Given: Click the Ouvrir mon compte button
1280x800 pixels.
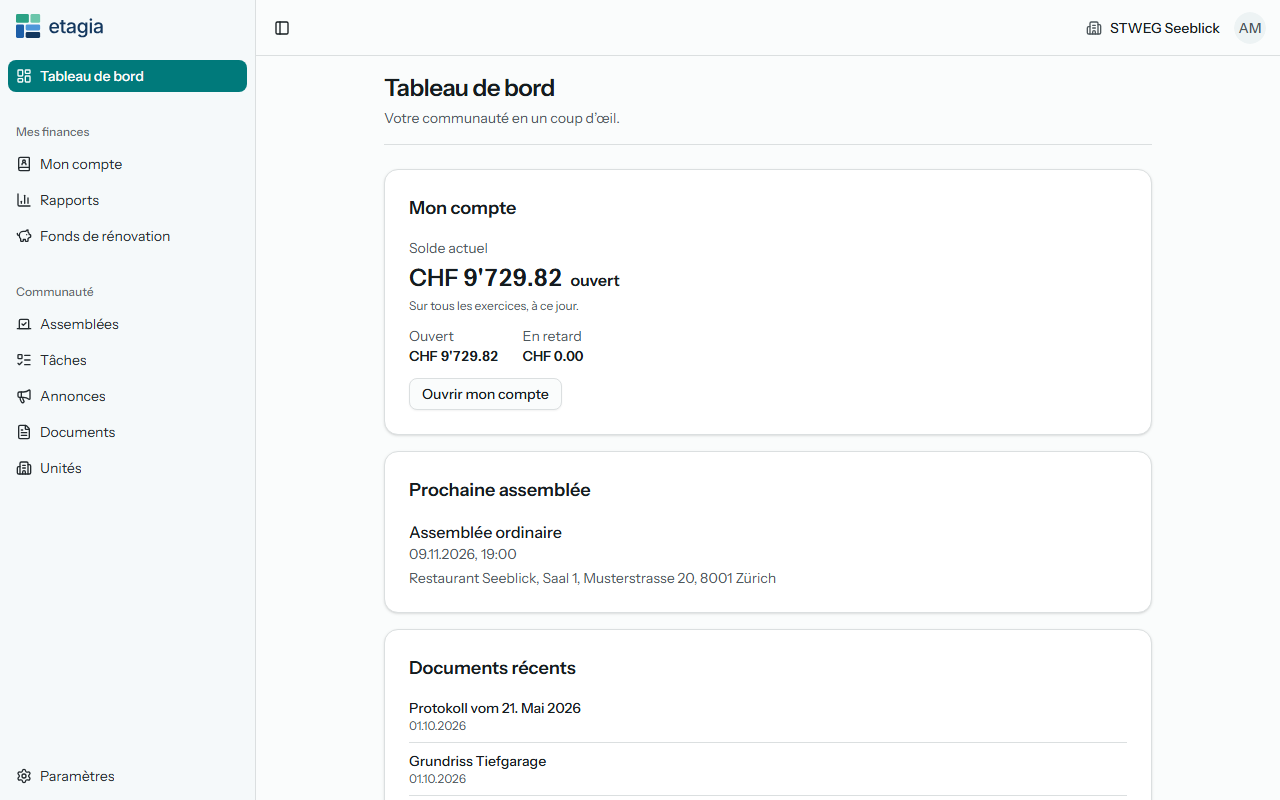Looking at the screenshot, I should click(x=485, y=394).
